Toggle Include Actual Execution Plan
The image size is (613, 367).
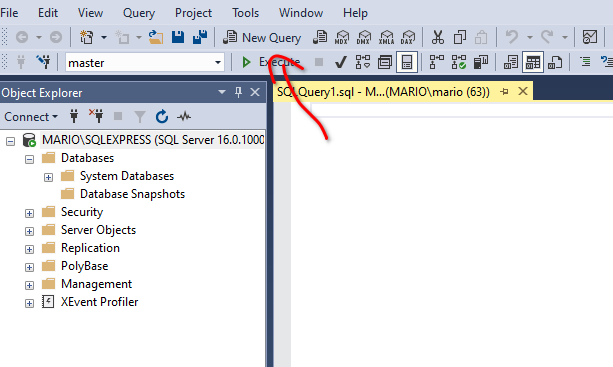(437, 62)
